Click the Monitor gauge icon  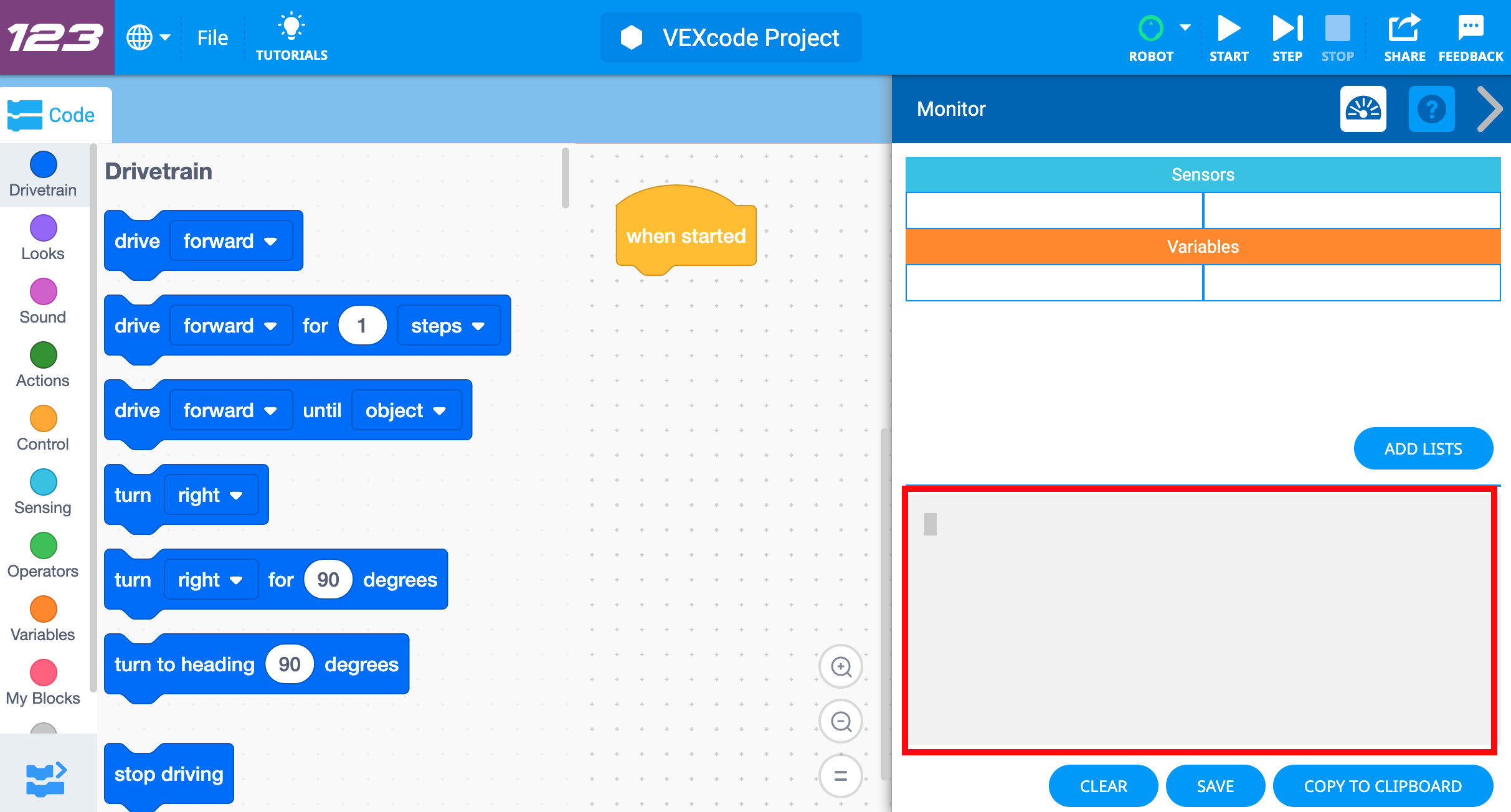coord(1363,110)
